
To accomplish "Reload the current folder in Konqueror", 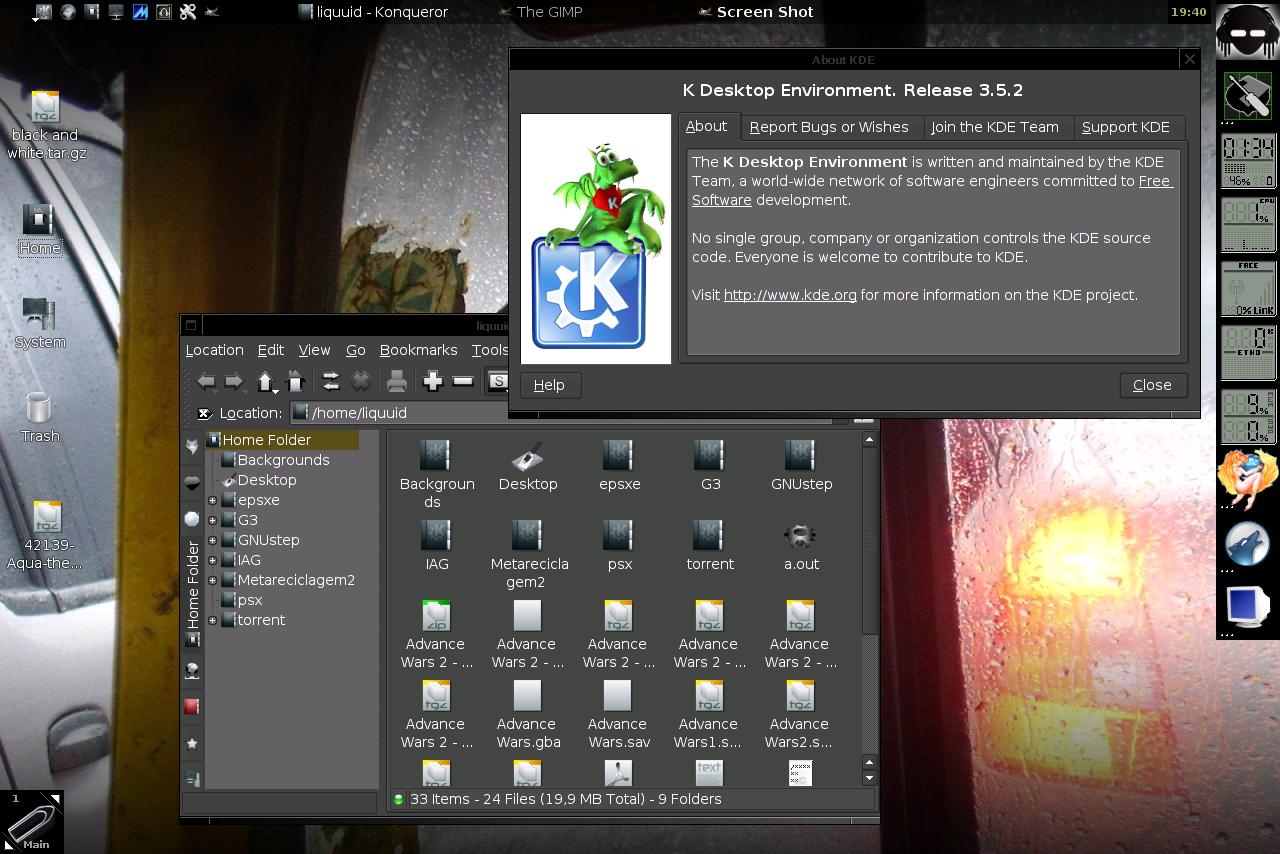I will coord(330,381).
